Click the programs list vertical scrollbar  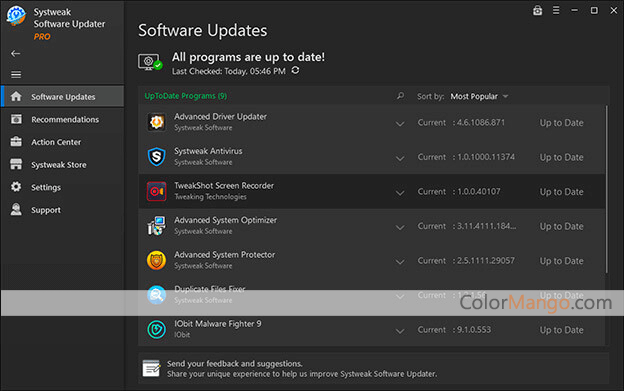coord(606,189)
